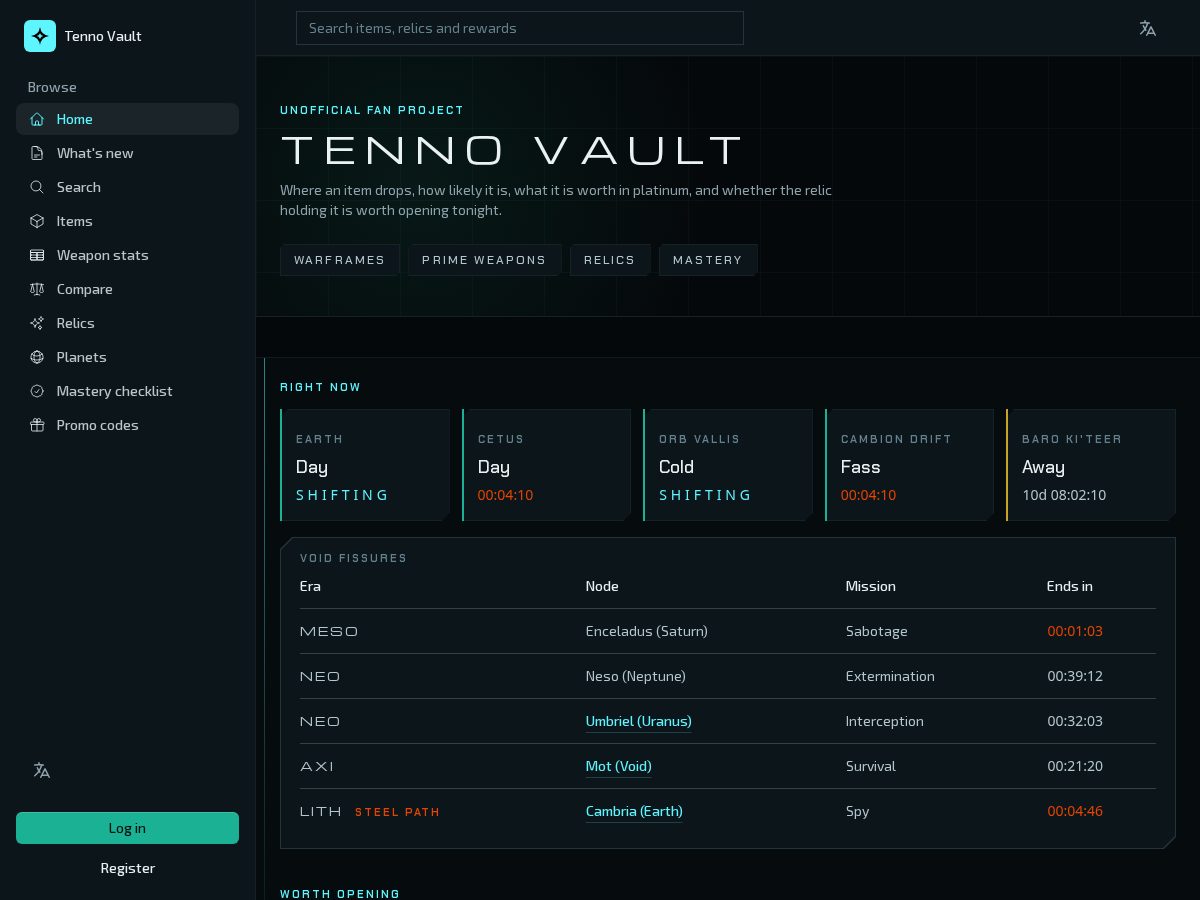Go to Search in sidebar
Viewport: 1200px width, 900px height.
tap(127, 187)
